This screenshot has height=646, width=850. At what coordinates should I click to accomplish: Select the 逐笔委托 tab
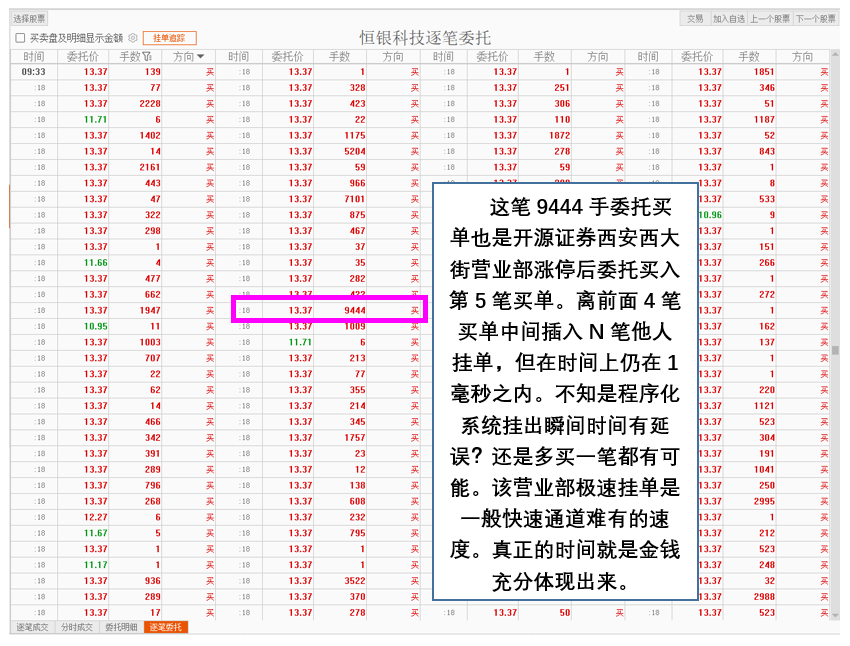coord(166,627)
